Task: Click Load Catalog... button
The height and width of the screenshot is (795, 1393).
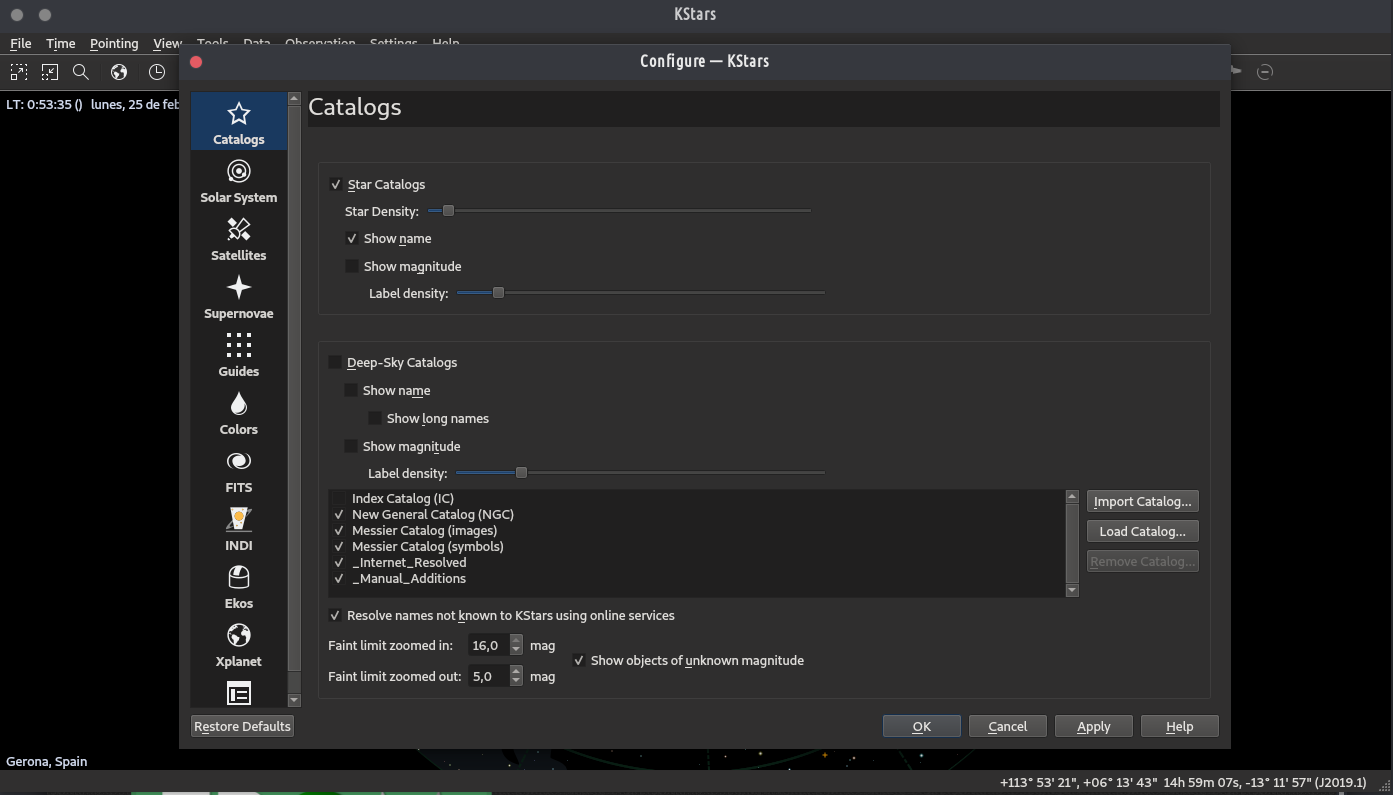Action: click(1143, 531)
